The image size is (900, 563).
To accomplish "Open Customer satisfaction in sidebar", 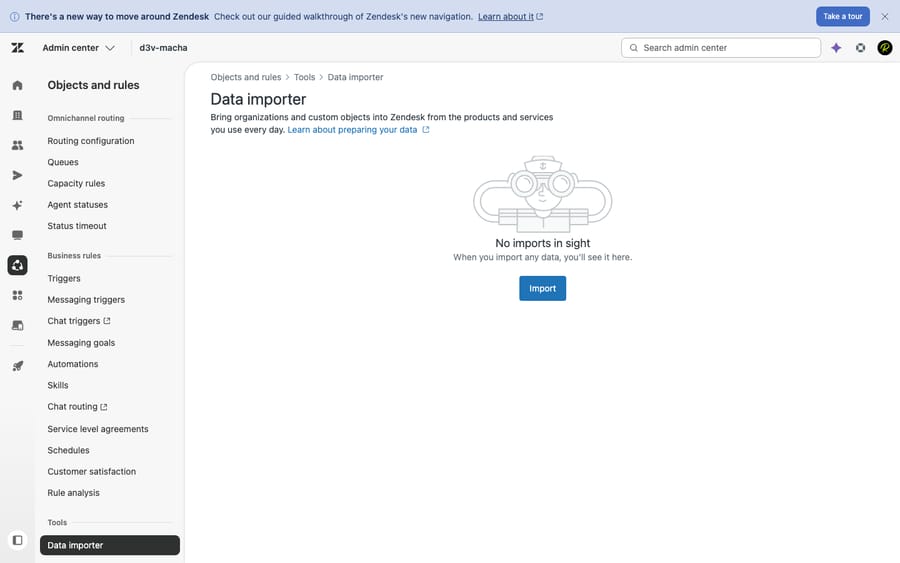I will 92,471.
